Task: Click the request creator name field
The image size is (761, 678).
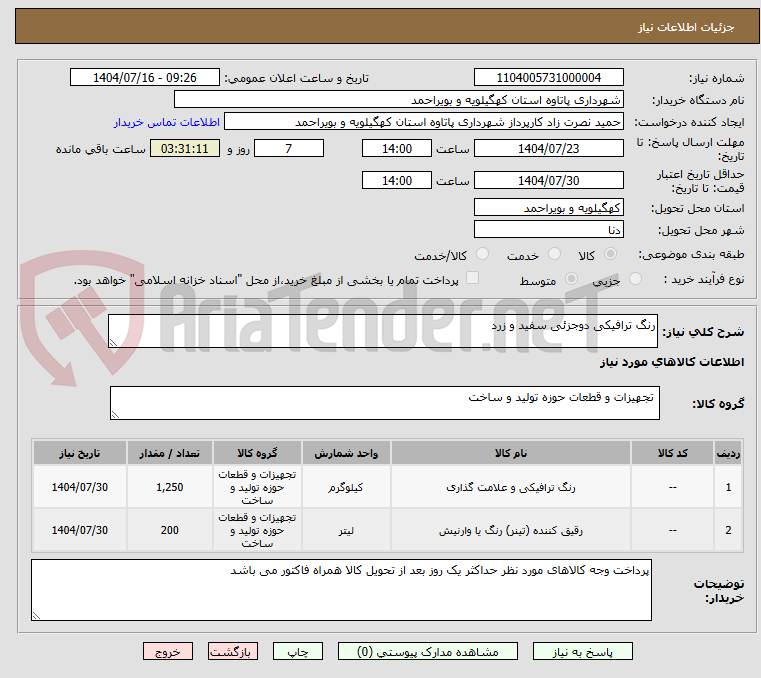Action: pos(424,122)
